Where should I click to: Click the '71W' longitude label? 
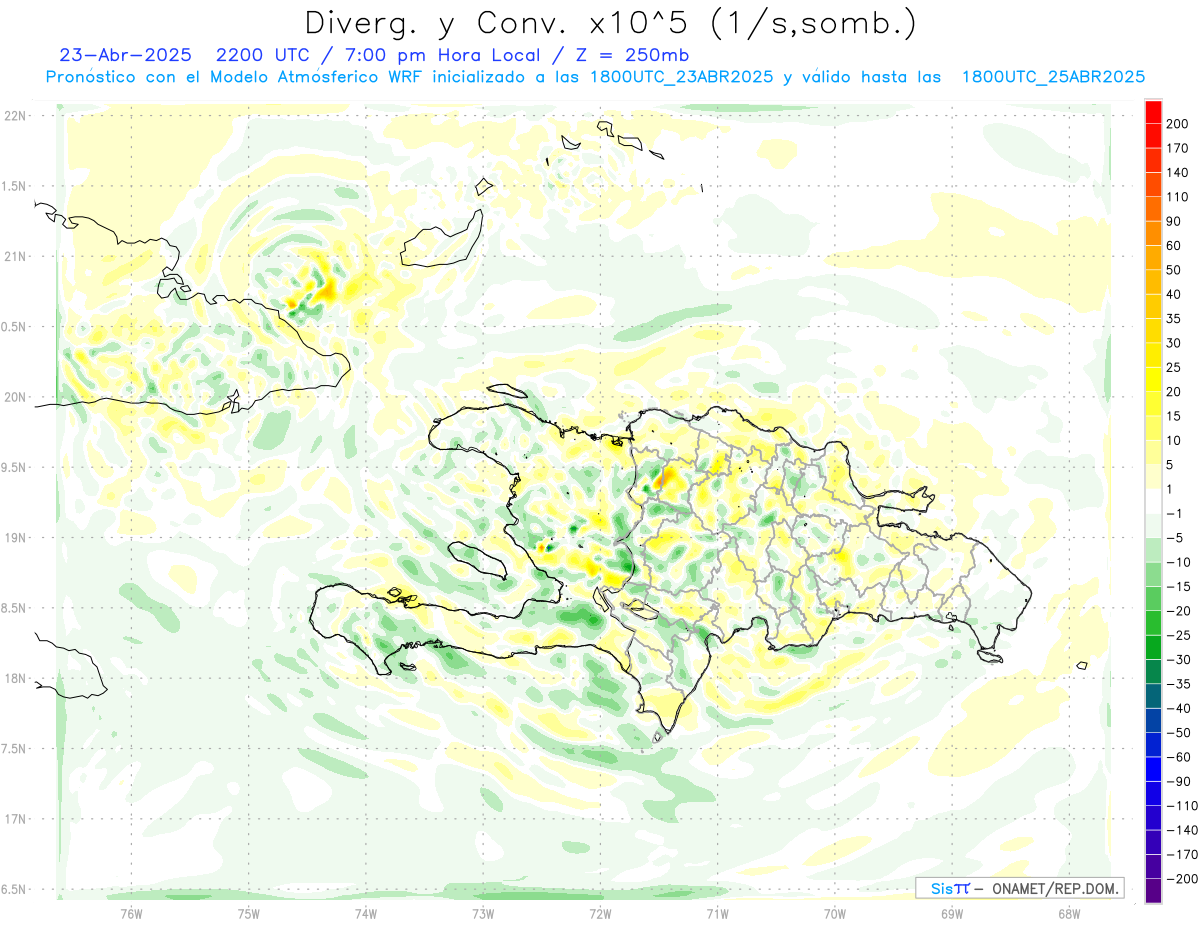[717, 913]
